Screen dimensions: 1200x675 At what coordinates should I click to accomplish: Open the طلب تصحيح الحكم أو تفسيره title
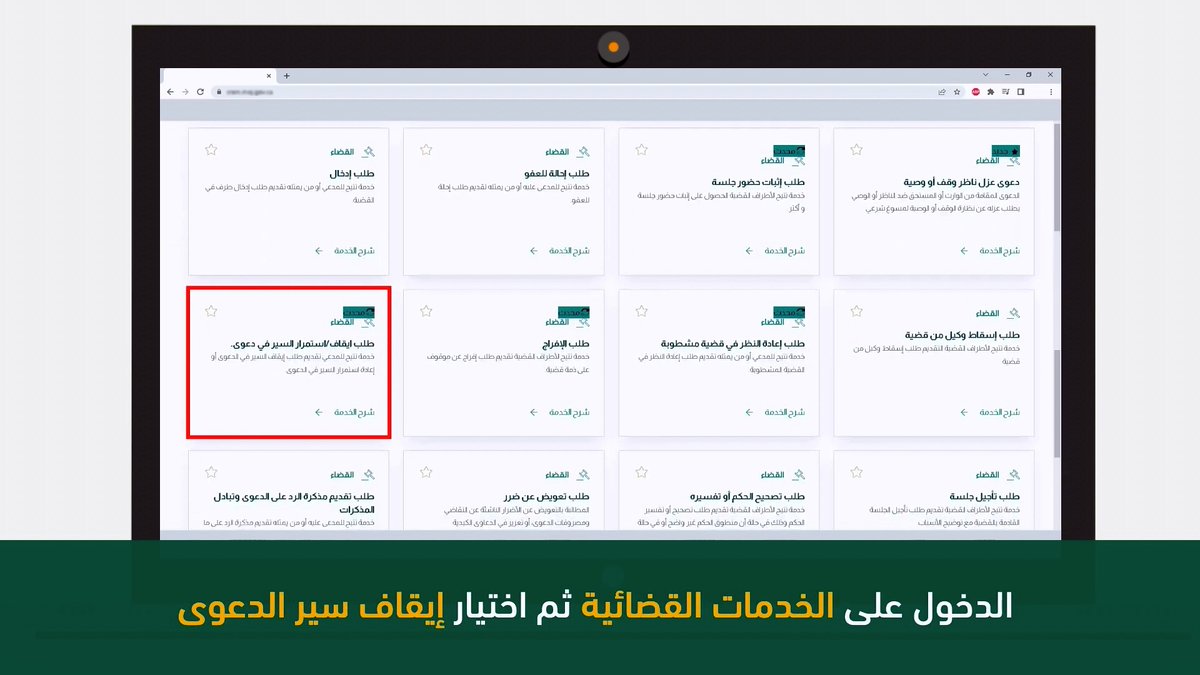[x=748, y=496]
